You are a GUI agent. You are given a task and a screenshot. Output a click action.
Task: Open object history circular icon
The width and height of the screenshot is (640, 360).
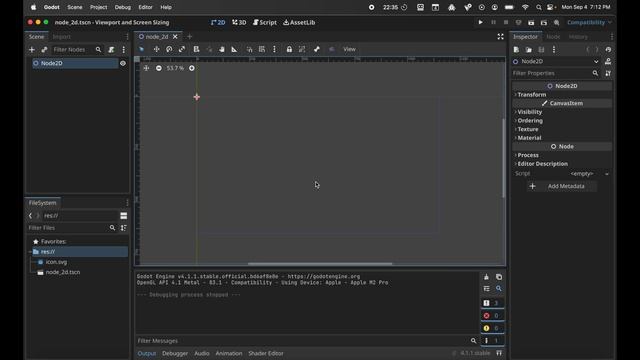(608, 50)
